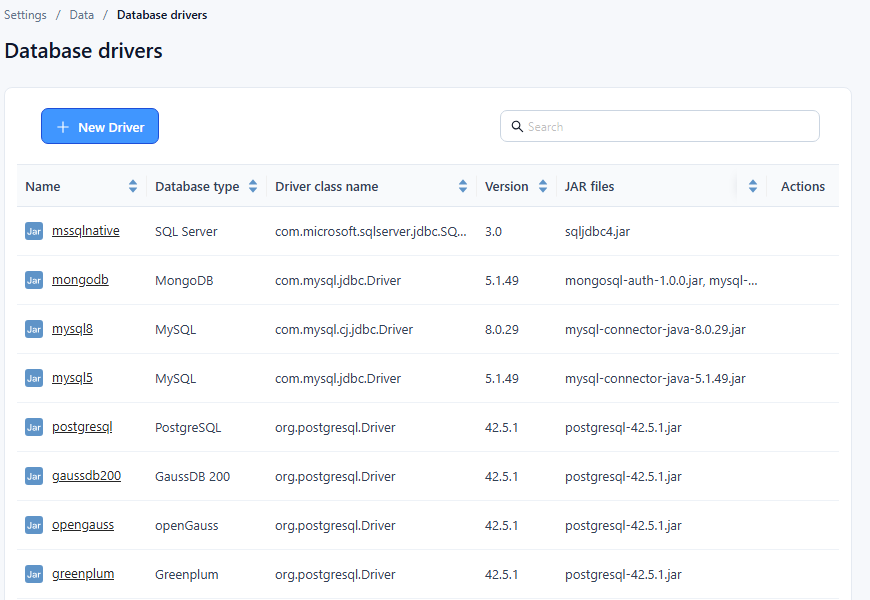Click version 3.0 in the mssqlnative row
Screen dimensions: 870x600
click(493, 231)
